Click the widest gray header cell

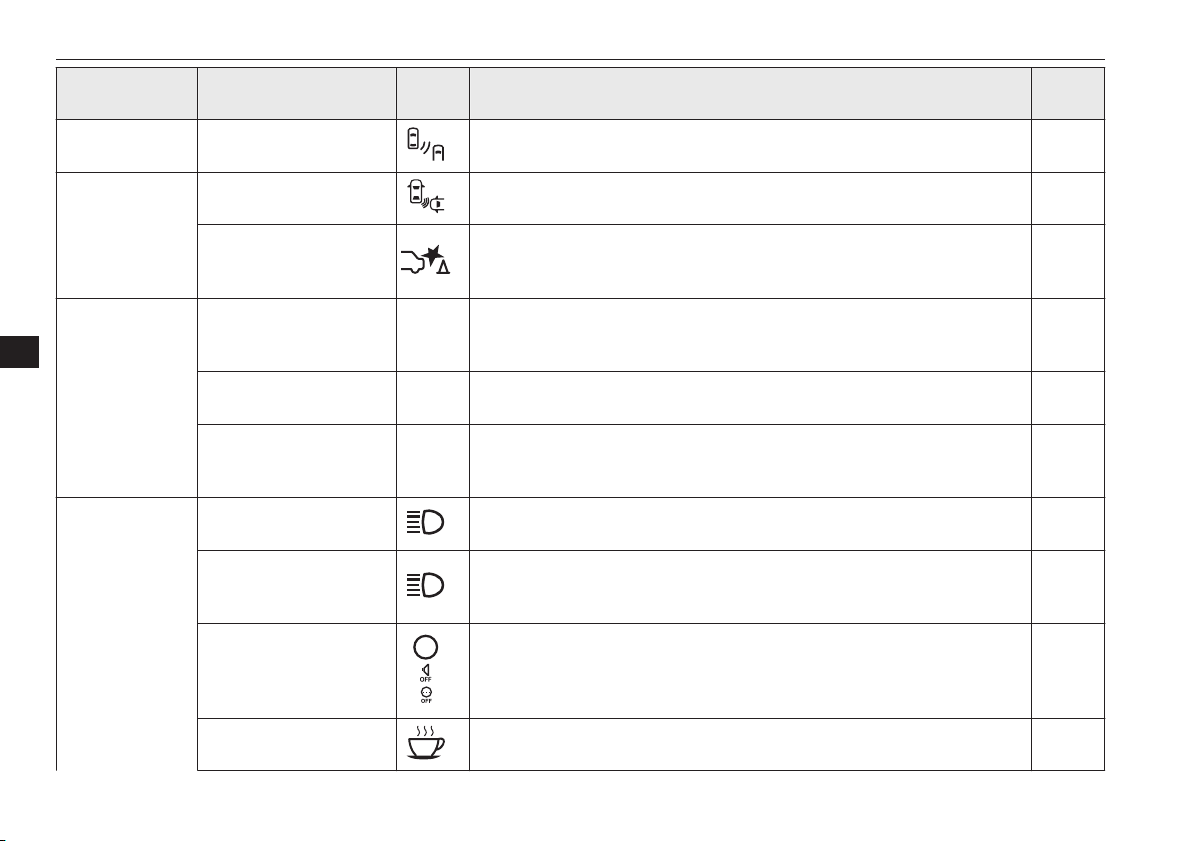pyautogui.click(x=750, y=93)
